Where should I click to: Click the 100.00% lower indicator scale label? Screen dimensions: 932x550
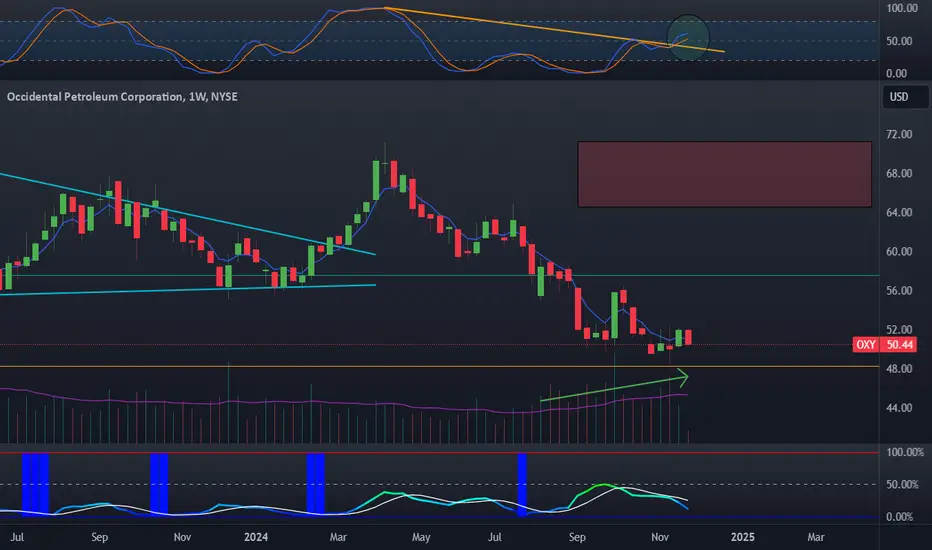coord(905,452)
